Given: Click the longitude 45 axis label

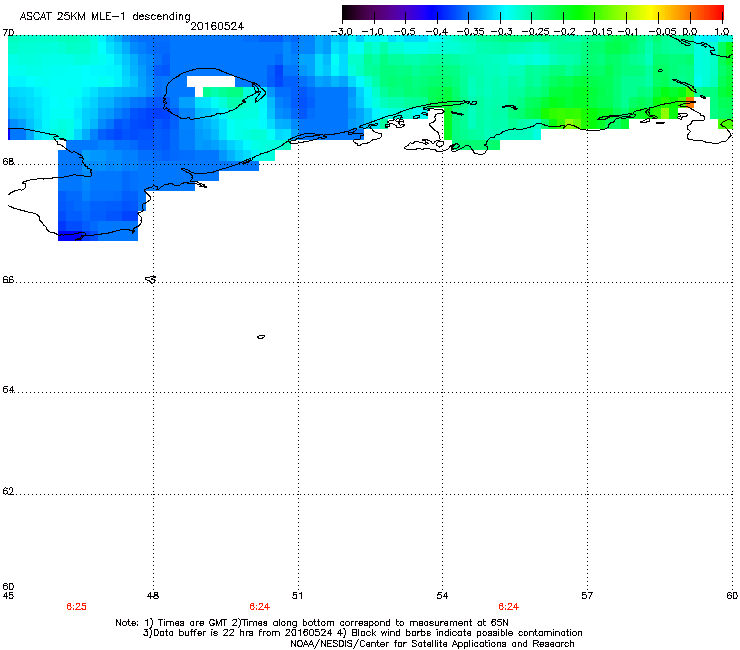Looking at the screenshot, I should pyautogui.click(x=8, y=596).
